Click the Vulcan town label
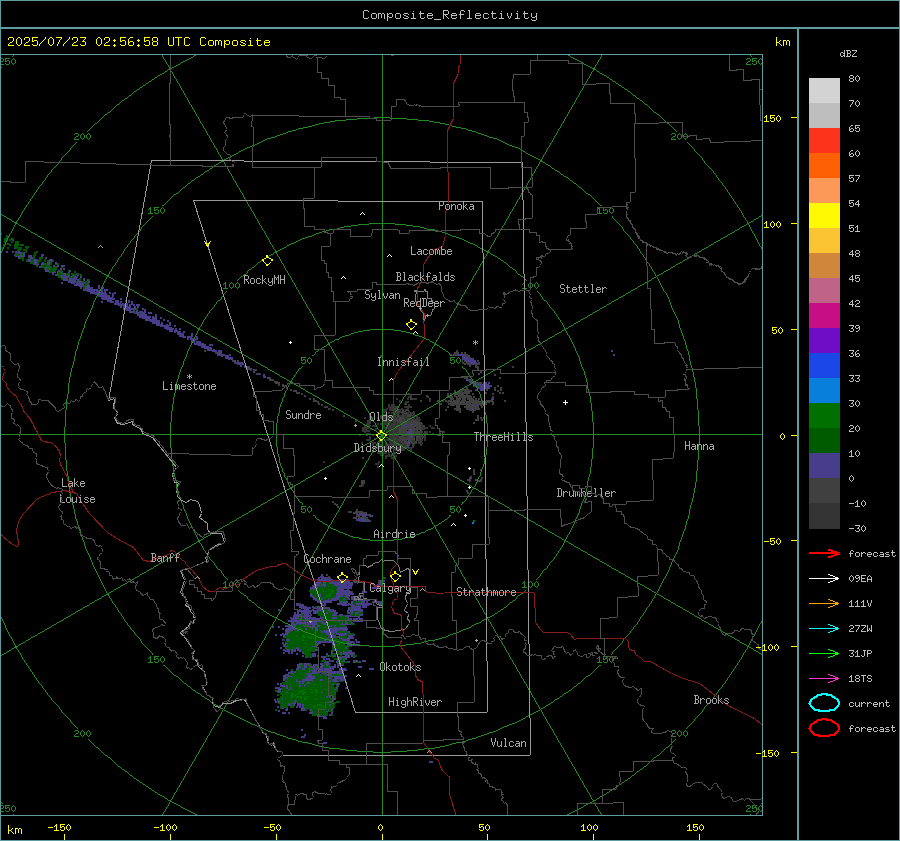900x841 pixels. pos(509,743)
